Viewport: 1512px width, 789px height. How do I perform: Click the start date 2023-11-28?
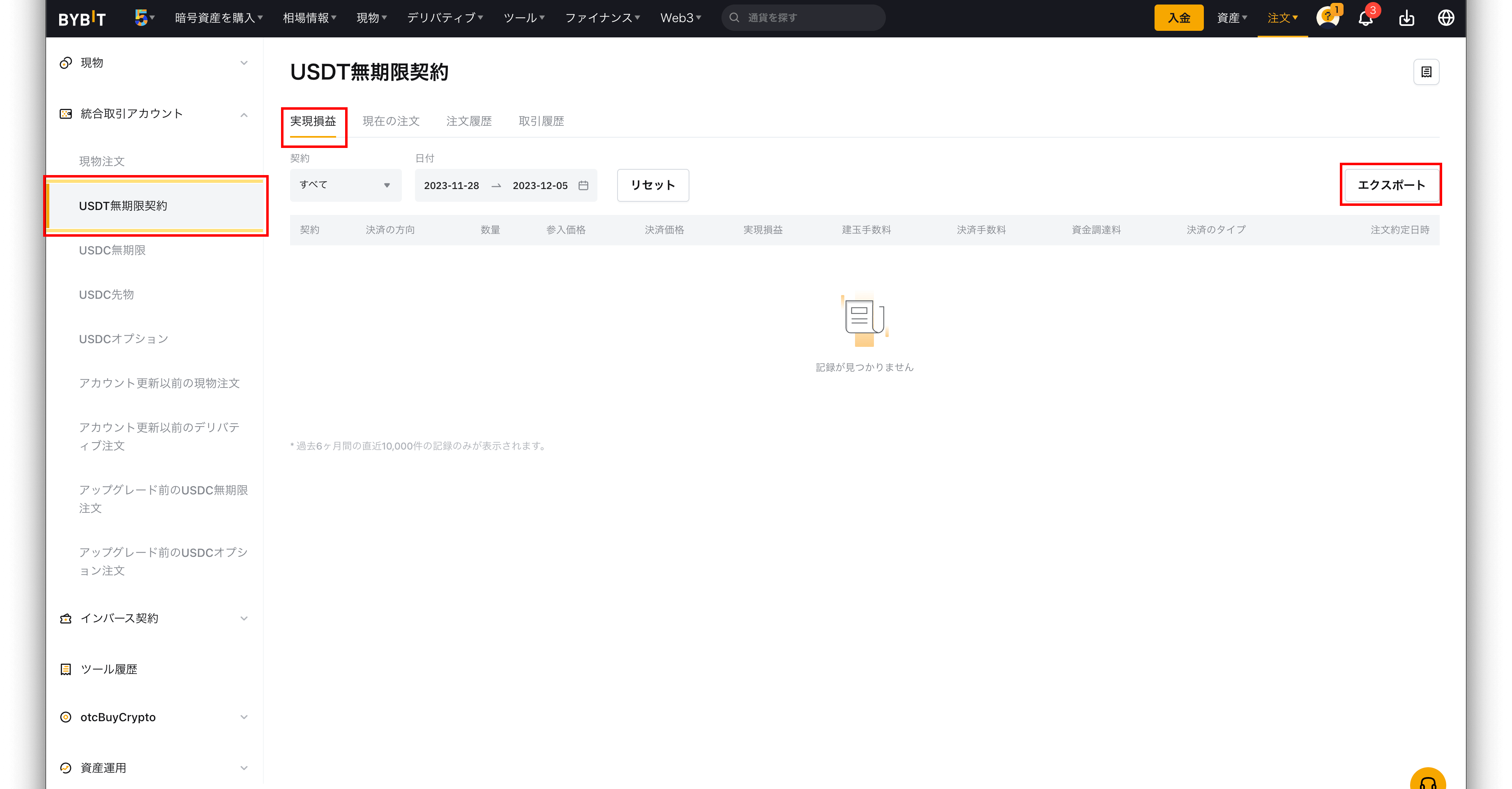pyautogui.click(x=452, y=185)
